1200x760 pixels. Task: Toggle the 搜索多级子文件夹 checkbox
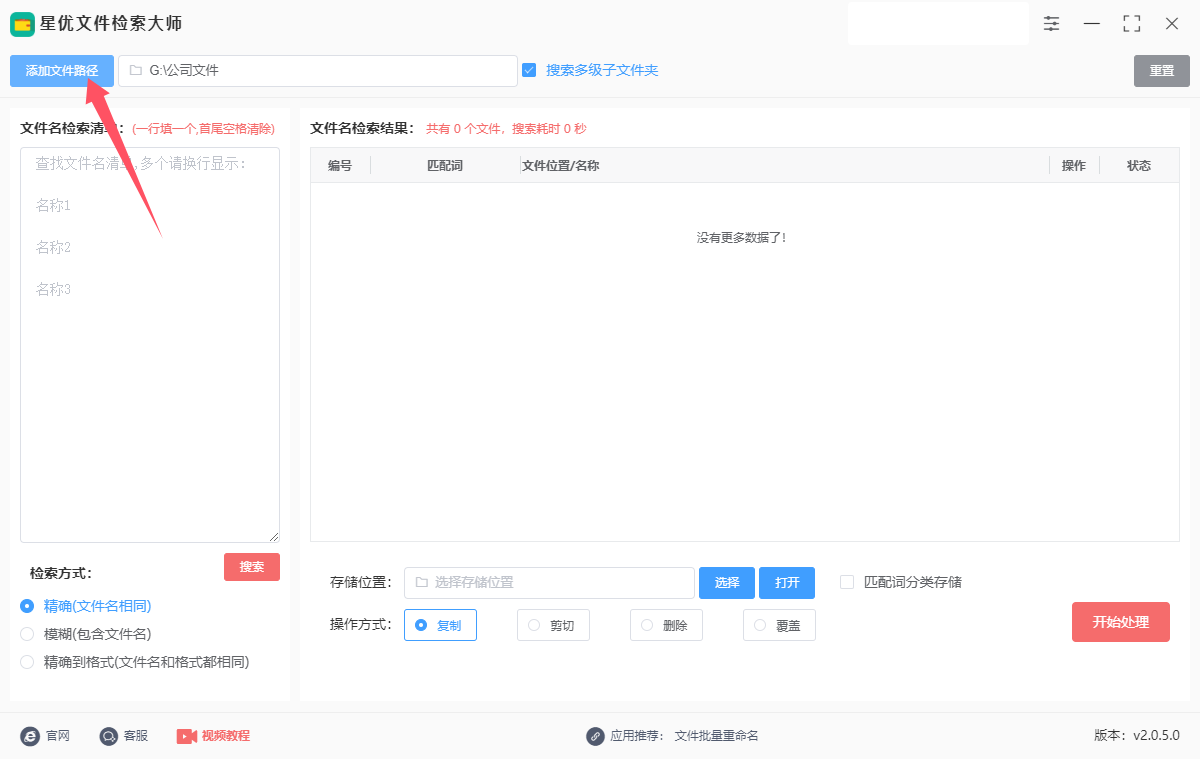[x=529, y=70]
